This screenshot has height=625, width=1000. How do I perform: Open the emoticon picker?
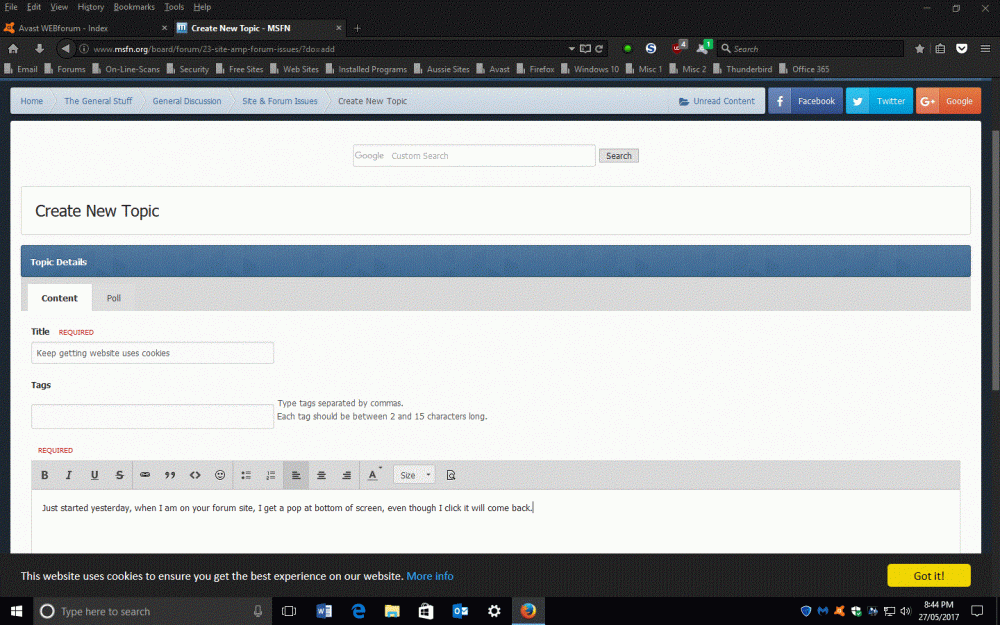pyautogui.click(x=220, y=475)
